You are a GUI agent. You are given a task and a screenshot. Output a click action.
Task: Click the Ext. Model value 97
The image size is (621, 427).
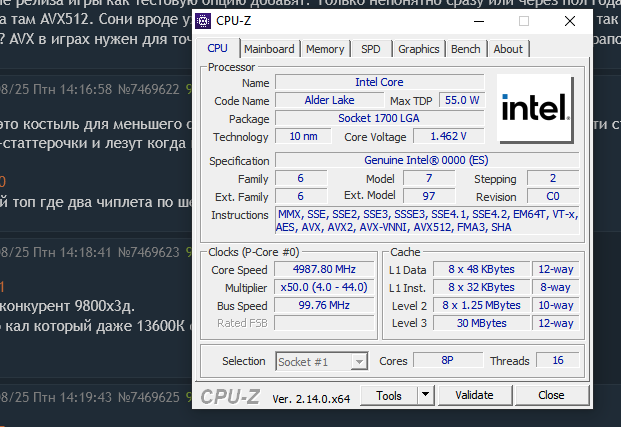click(429, 196)
